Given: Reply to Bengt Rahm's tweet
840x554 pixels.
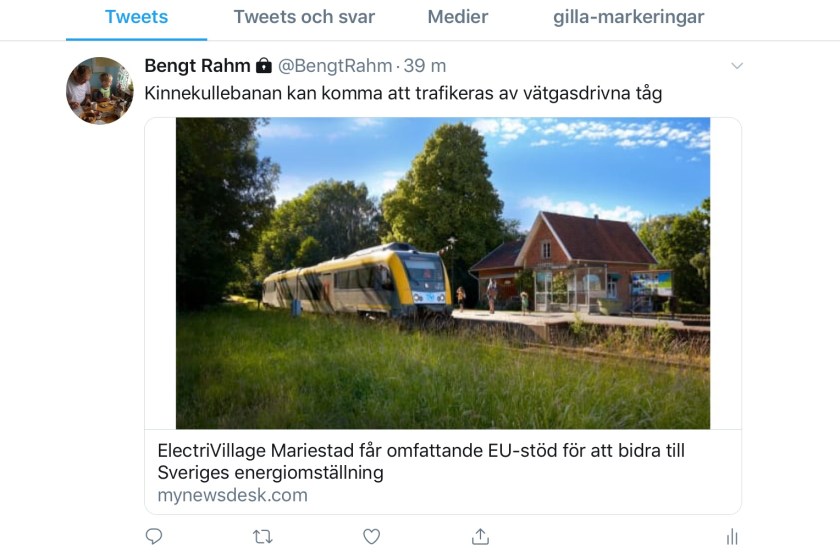Looking at the screenshot, I should pyautogui.click(x=154, y=537).
